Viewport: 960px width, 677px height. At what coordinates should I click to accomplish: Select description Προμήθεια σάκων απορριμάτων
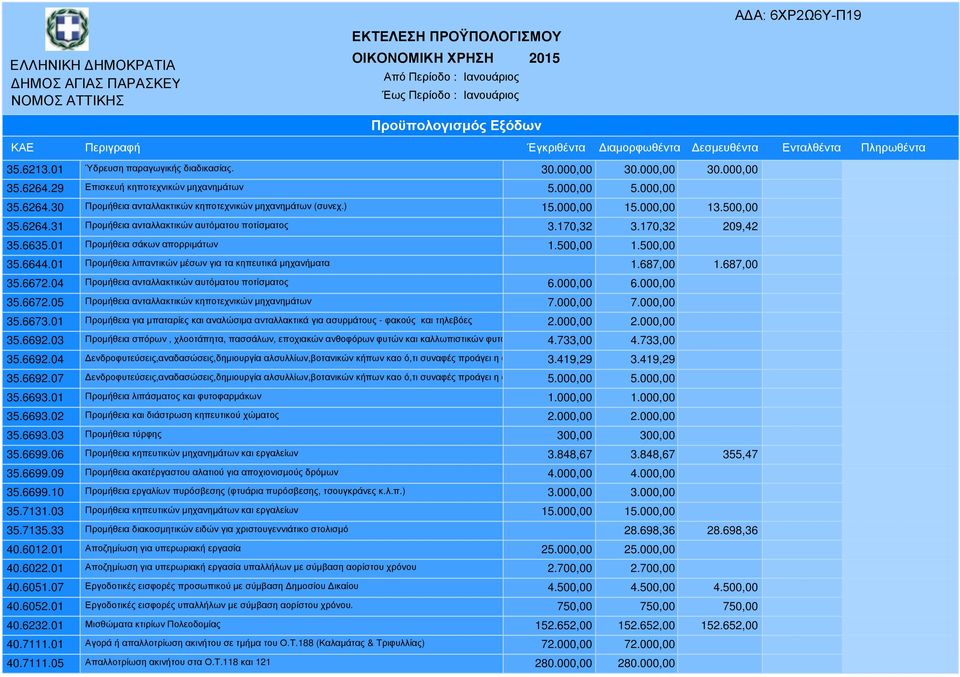tap(151, 244)
